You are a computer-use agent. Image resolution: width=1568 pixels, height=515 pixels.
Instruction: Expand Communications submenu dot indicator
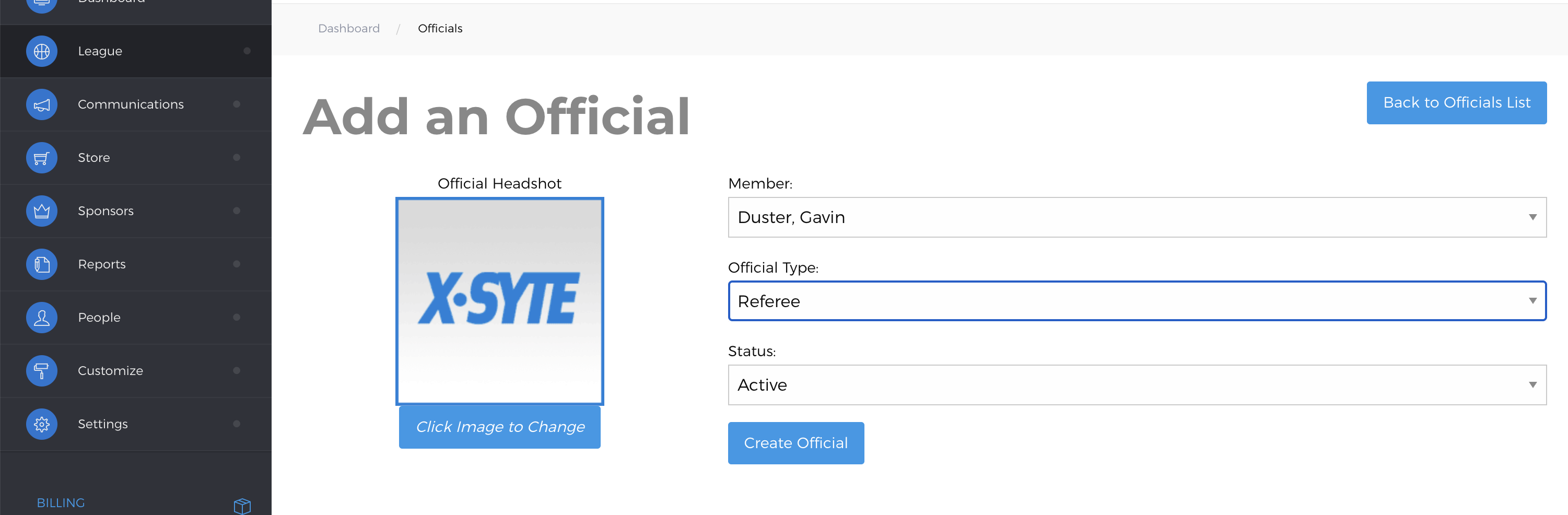(x=237, y=104)
